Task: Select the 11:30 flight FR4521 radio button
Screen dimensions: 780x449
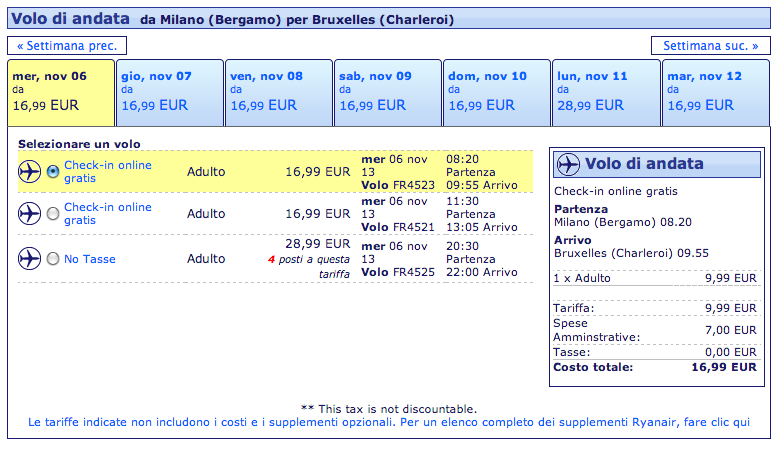Action: tap(53, 213)
